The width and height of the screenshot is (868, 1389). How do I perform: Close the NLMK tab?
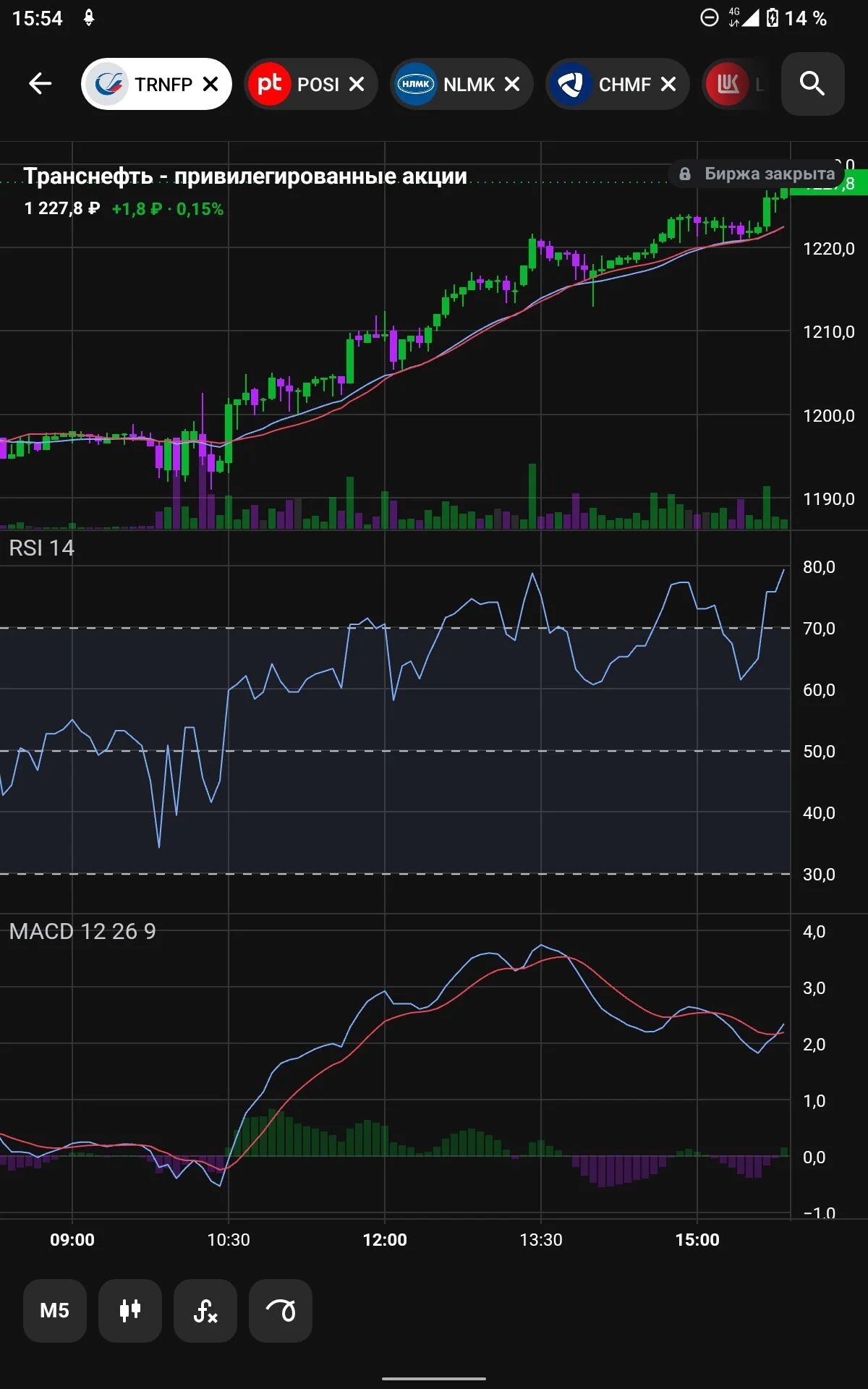[x=512, y=84]
